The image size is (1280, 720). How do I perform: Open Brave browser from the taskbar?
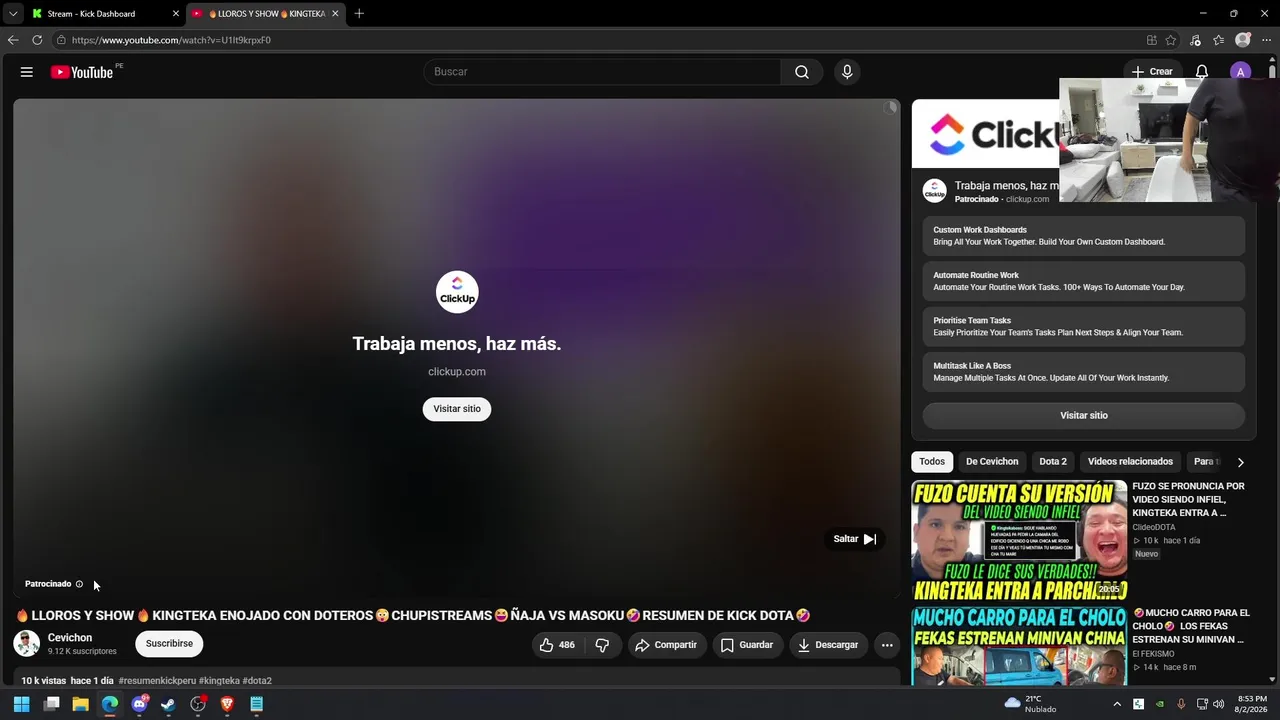227,704
